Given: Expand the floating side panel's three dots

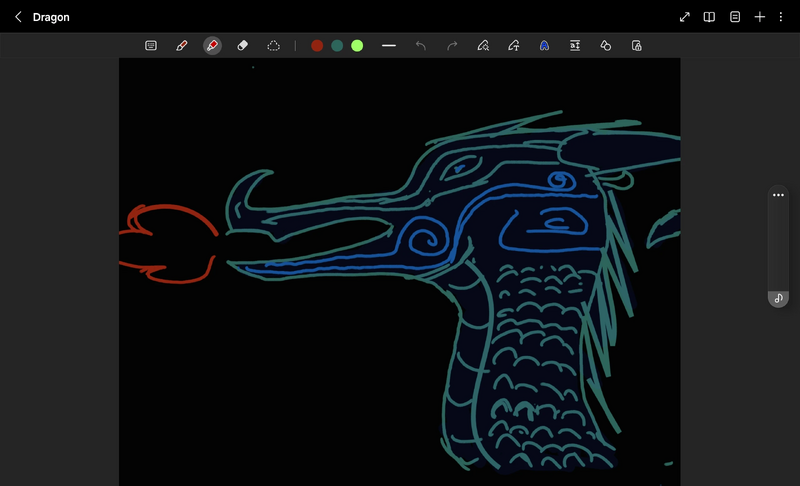Looking at the screenshot, I should 778,196.
